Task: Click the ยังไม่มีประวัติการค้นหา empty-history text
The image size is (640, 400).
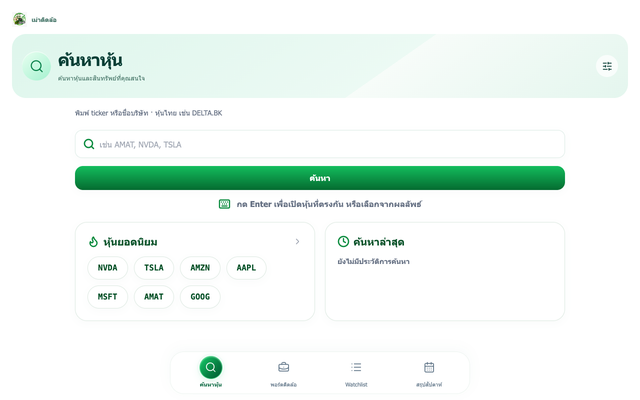Action: pyautogui.click(x=373, y=262)
